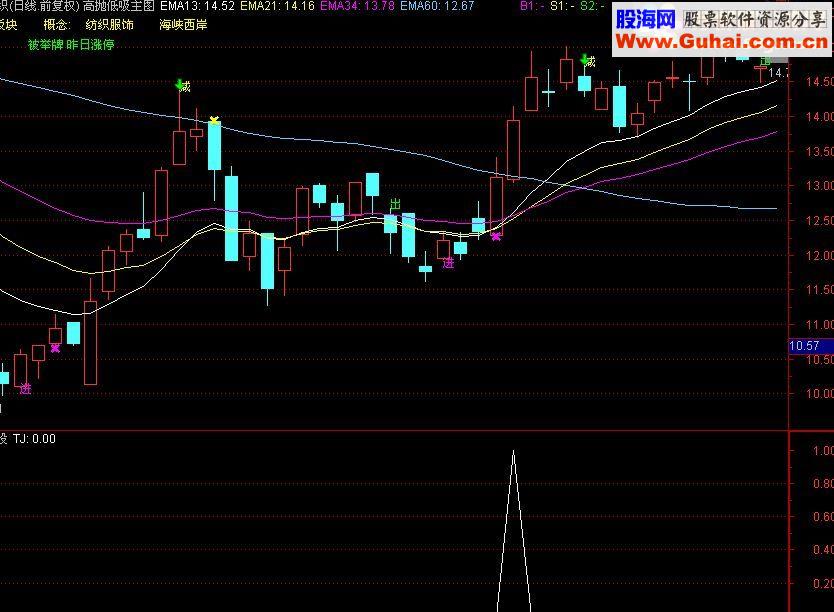The height and width of the screenshot is (612, 834).
Task: Click the magenta X marker near the 11.00 level
Action: 55,348
